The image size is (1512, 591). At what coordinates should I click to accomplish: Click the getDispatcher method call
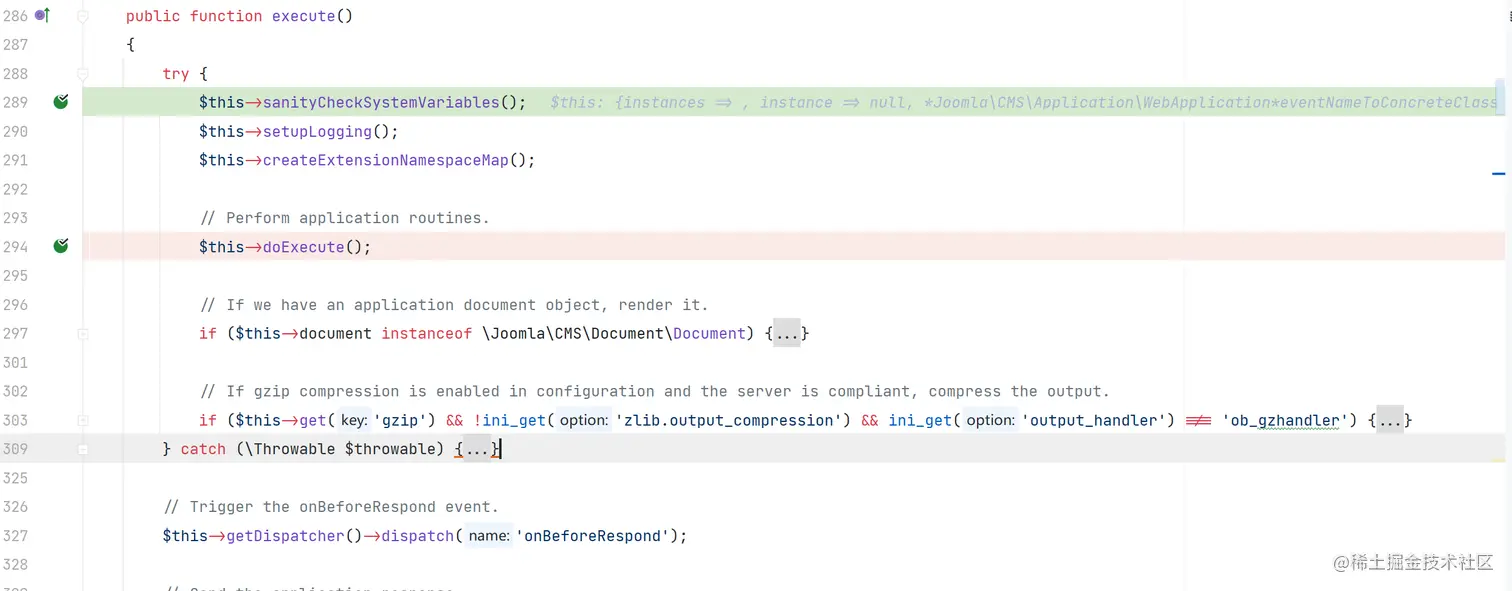click(x=285, y=536)
